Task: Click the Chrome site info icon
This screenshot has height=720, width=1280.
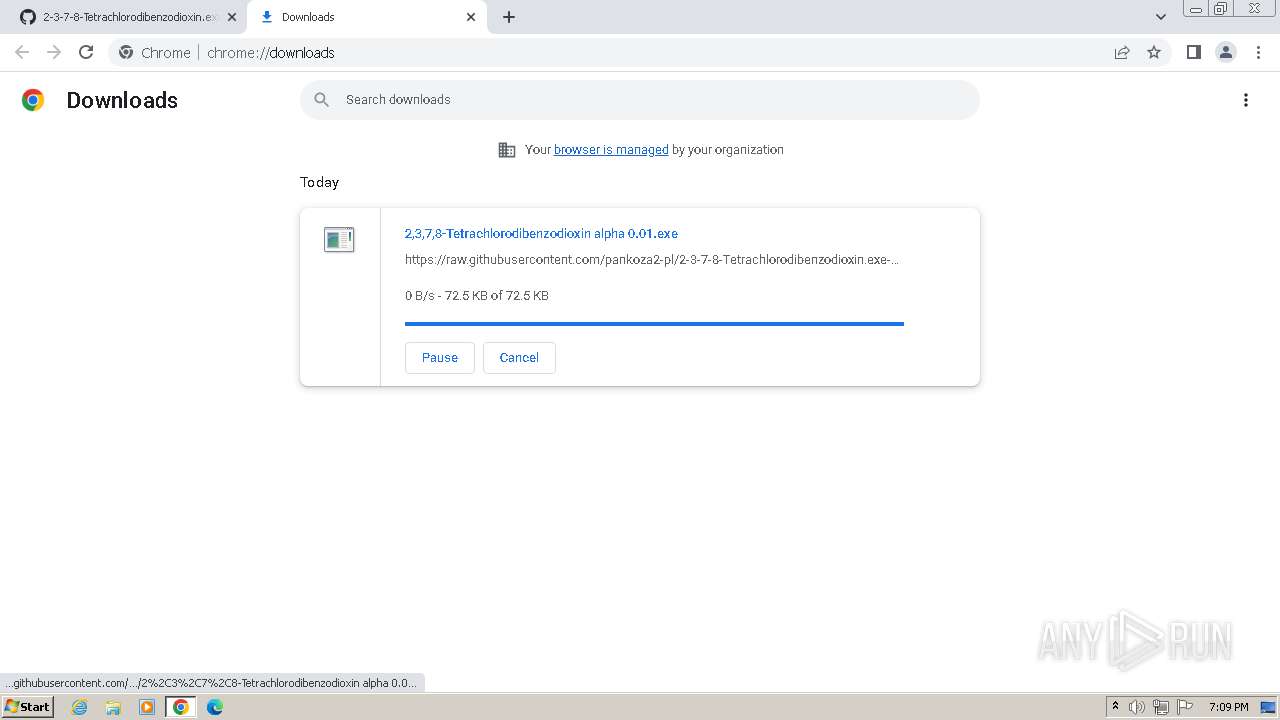Action: 126,52
